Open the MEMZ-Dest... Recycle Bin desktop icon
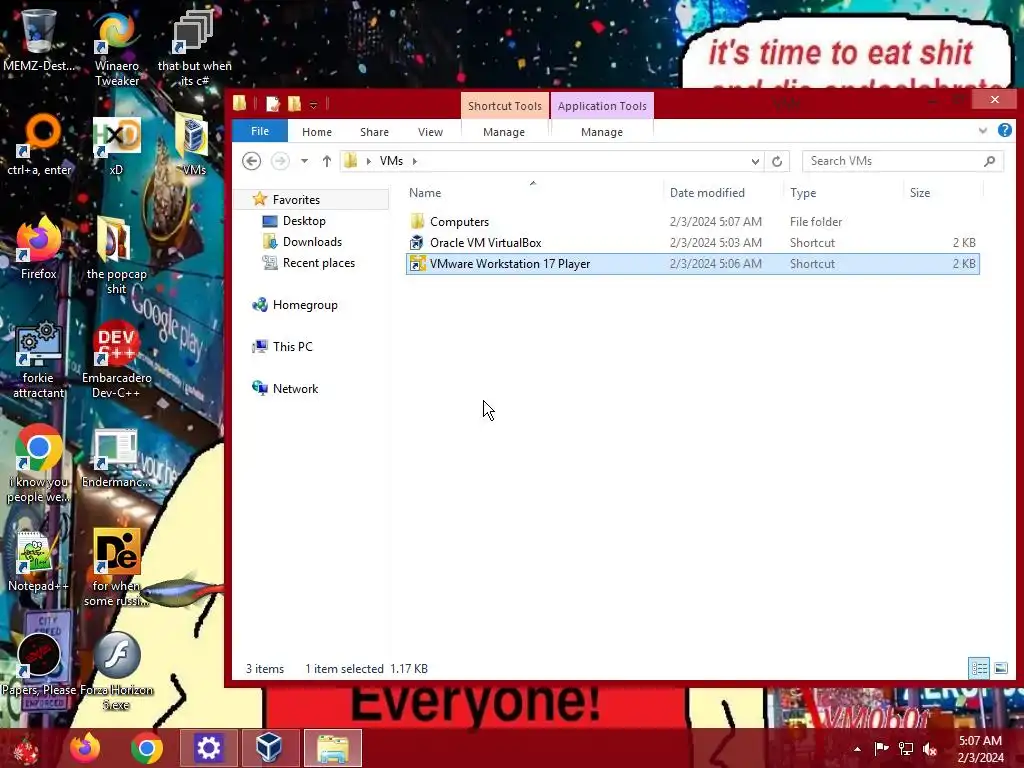The width and height of the screenshot is (1024, 768). 38,39
